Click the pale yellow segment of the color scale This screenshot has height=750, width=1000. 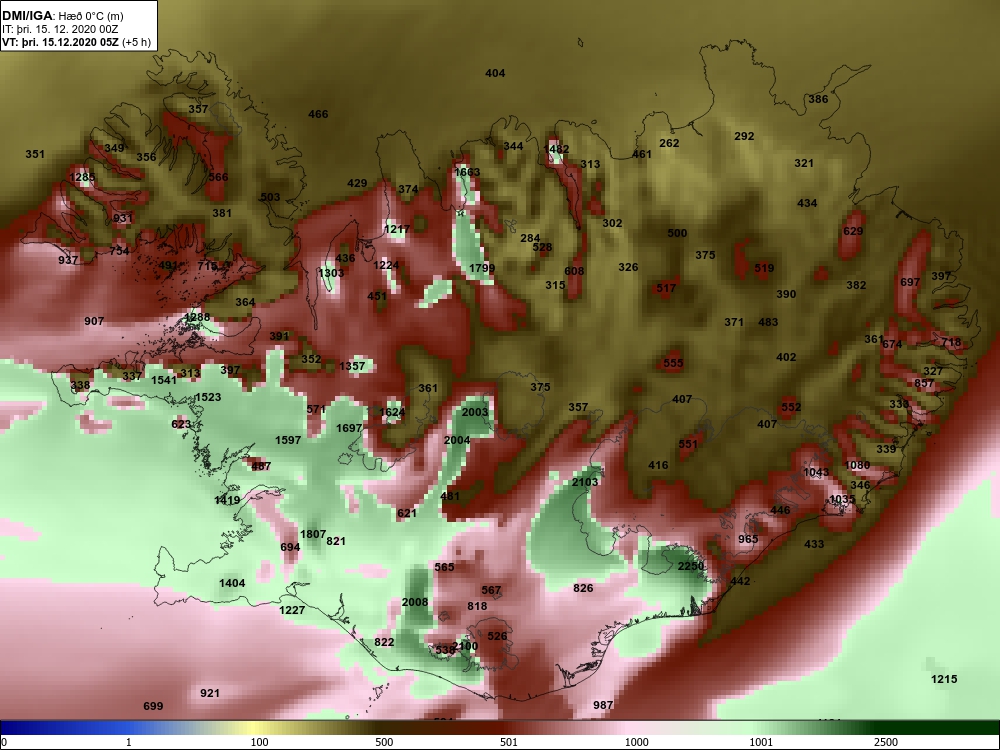[x=255, y=728]
